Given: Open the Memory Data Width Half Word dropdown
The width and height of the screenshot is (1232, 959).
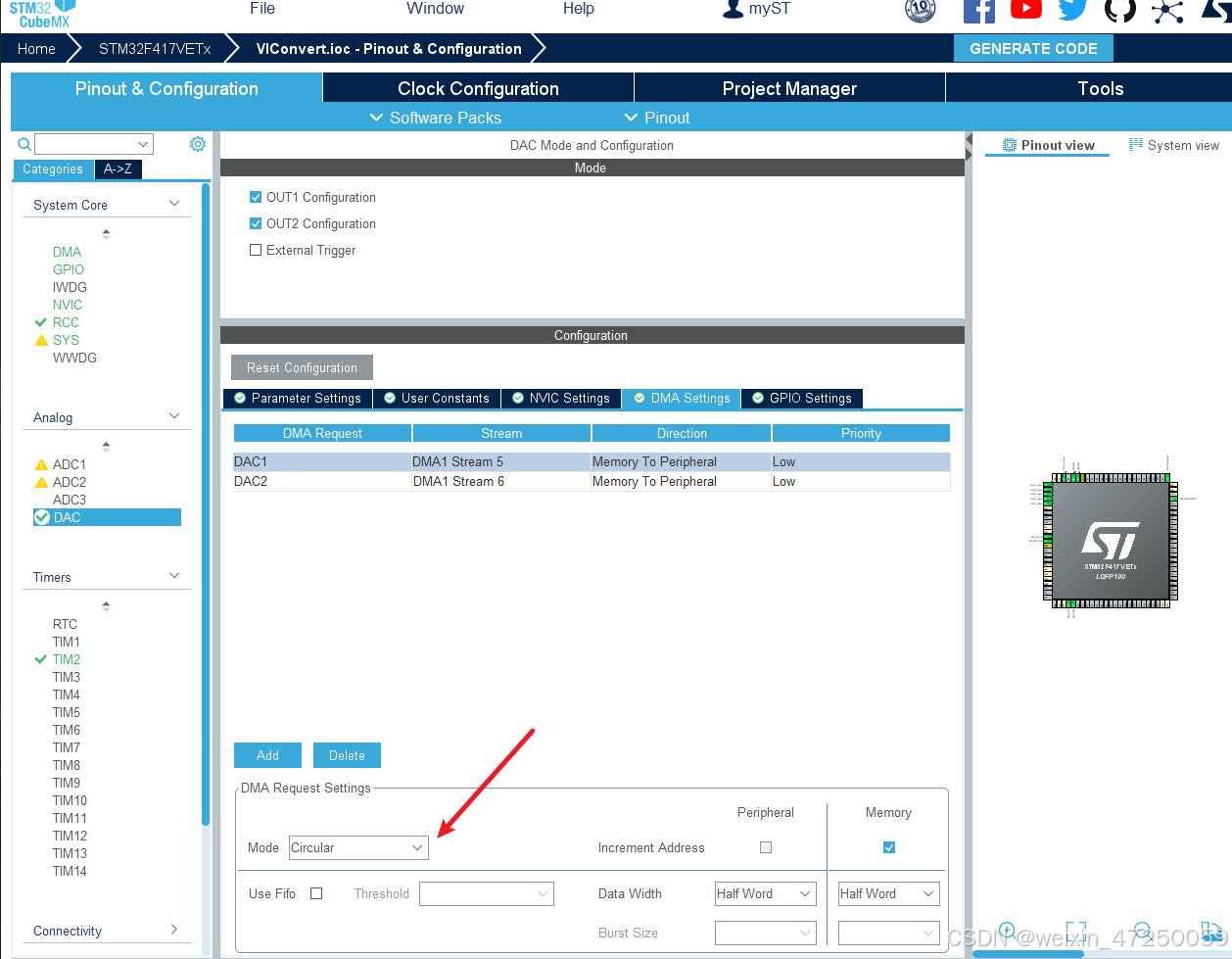Looking at the screenshot, I should pos(889,893).
